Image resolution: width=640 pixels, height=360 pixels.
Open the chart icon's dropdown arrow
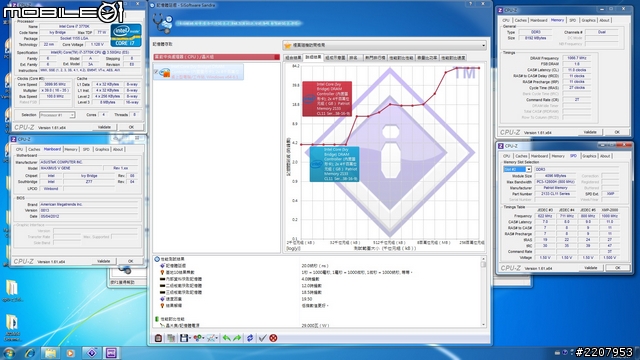[x=217, y=338]
